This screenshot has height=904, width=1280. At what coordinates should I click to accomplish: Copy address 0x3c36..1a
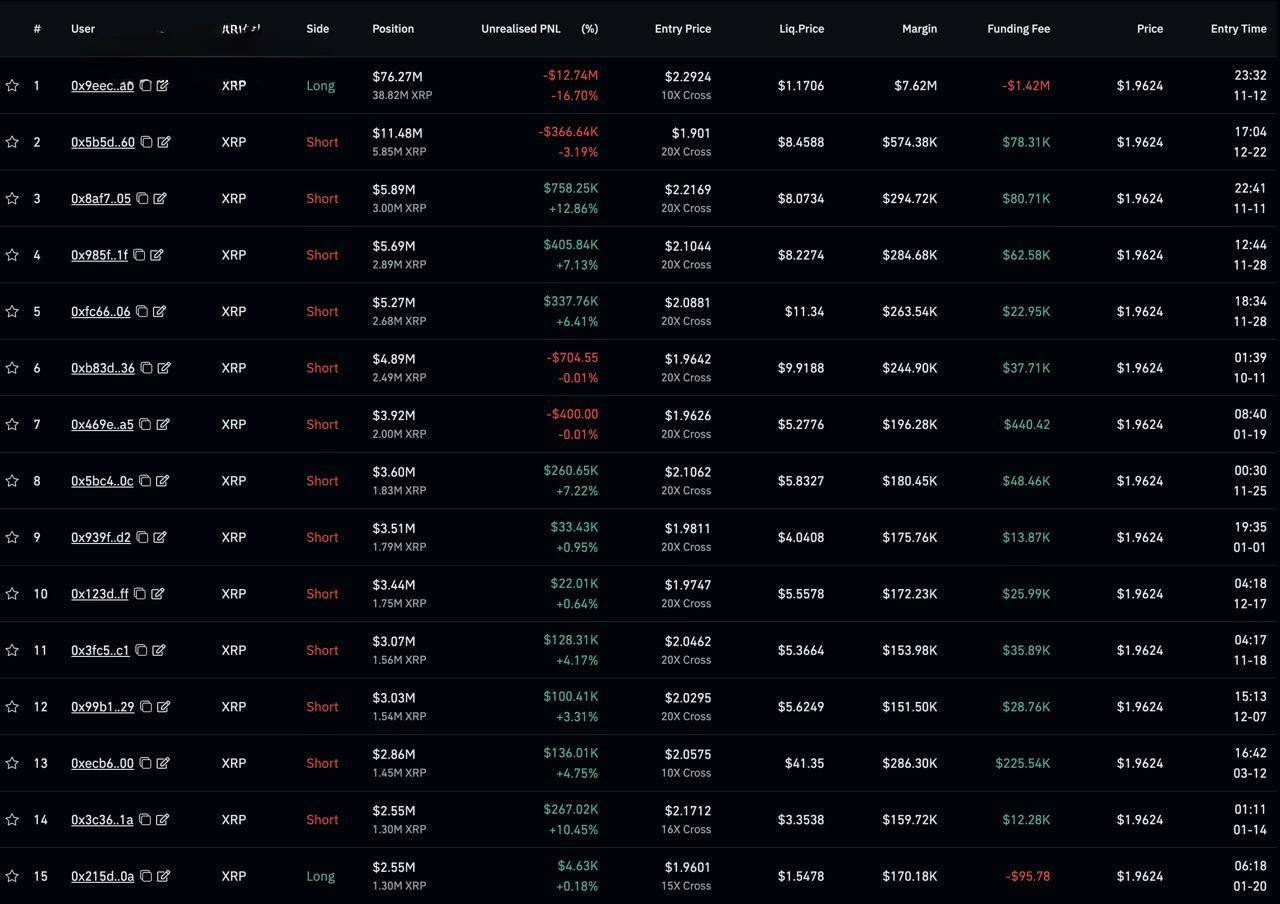[145, 820]
